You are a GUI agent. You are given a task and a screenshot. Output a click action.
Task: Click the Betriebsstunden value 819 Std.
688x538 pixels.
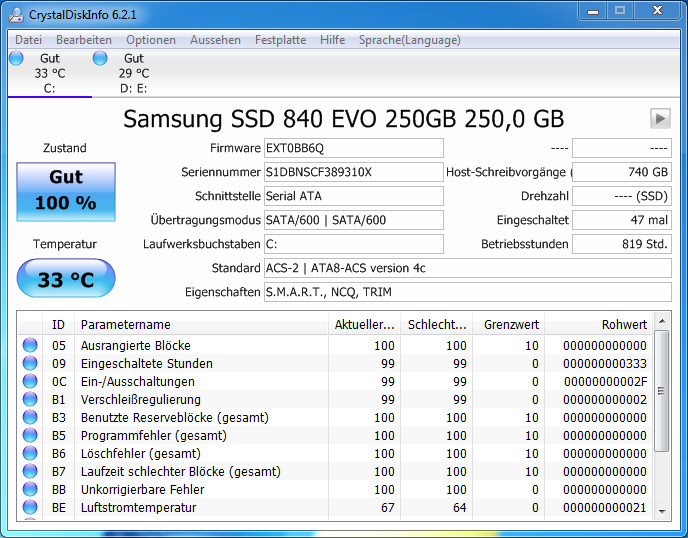coord(622,244)
